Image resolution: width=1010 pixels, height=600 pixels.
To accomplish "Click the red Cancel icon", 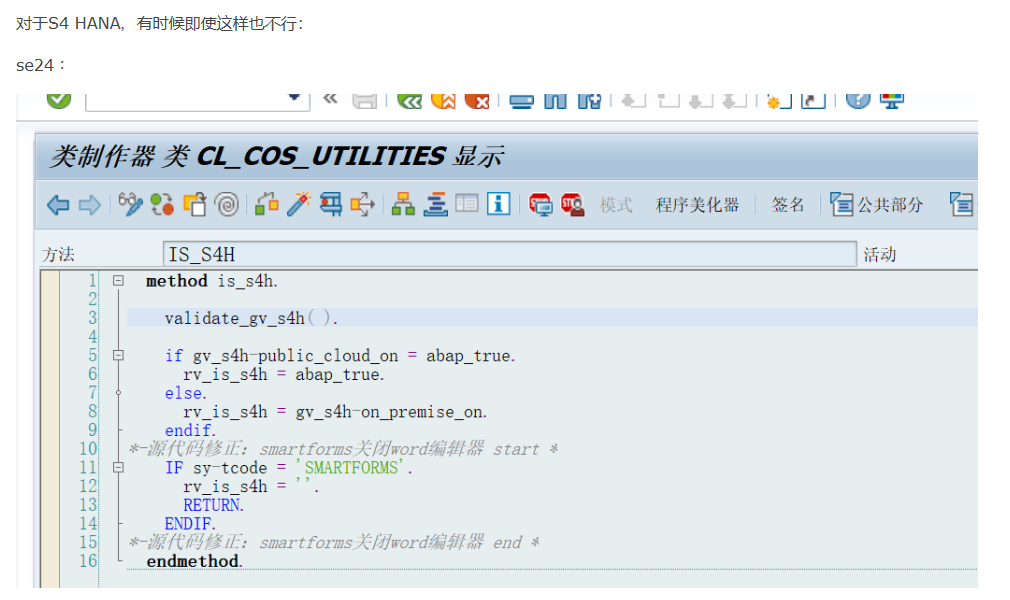I will pos(477,101).
